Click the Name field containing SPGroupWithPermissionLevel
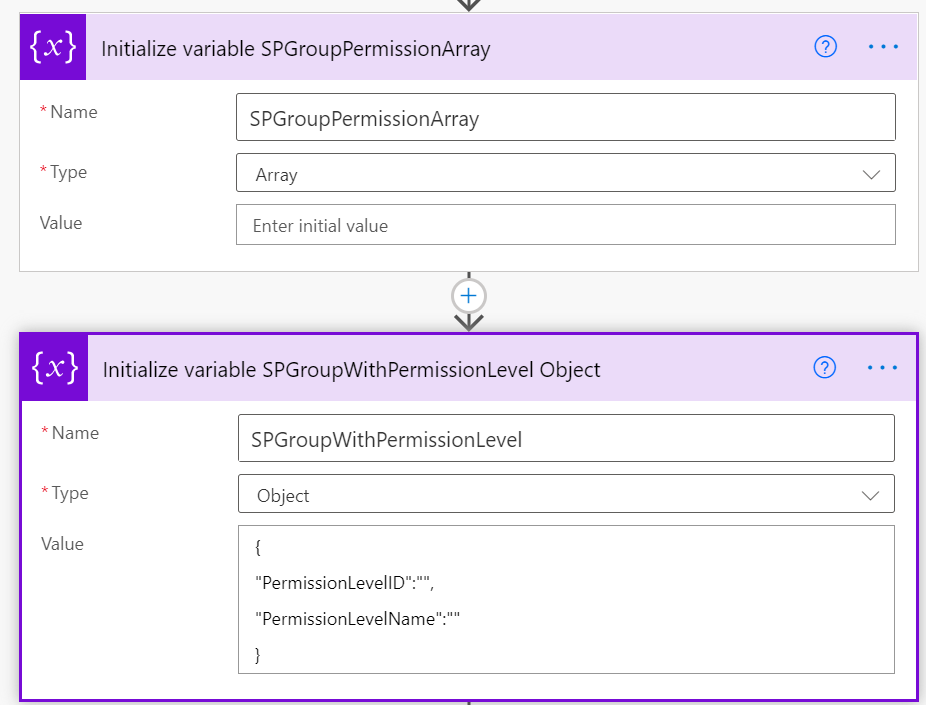926x705 pixels. coord(565,437)
